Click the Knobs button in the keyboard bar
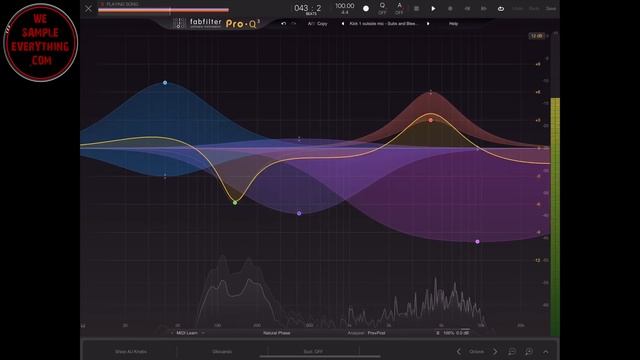The width and height of the screenshot is (640, 360). [x=131, y=351]
